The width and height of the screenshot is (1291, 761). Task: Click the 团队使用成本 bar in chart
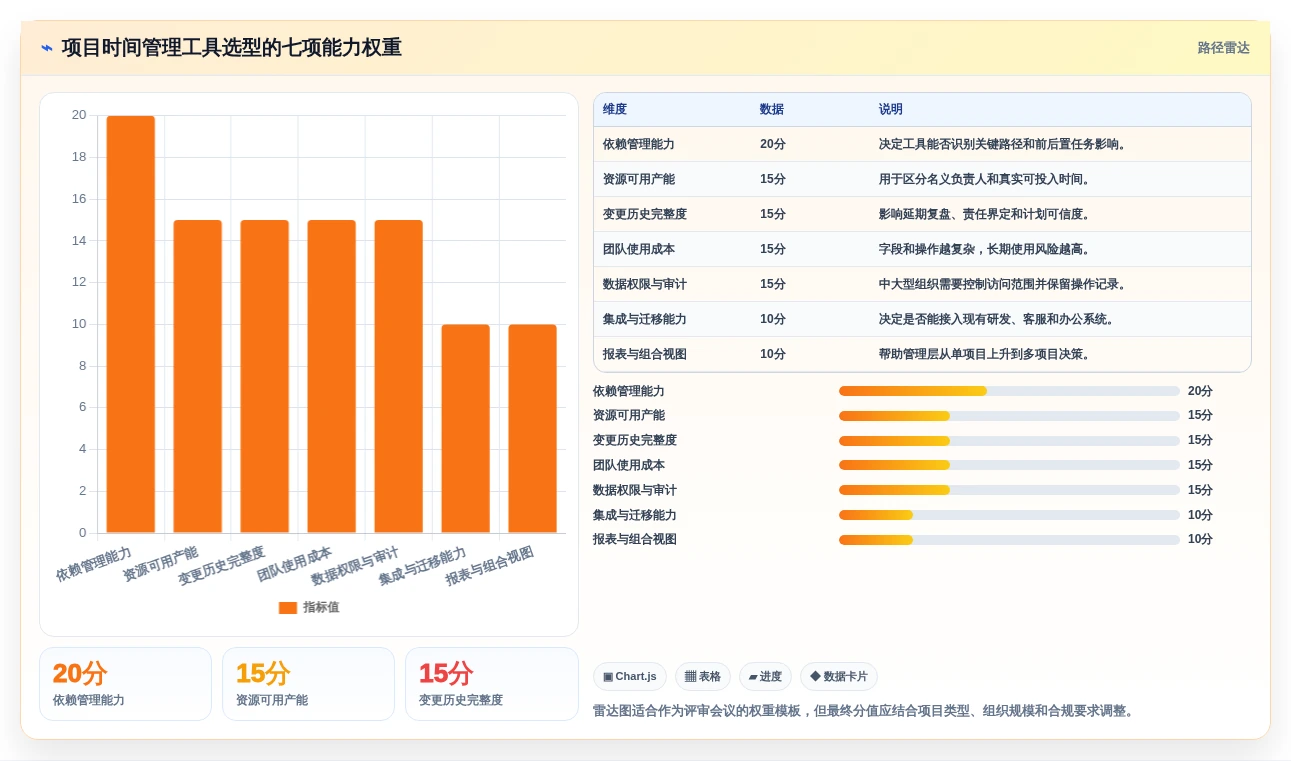coord(332,376)
